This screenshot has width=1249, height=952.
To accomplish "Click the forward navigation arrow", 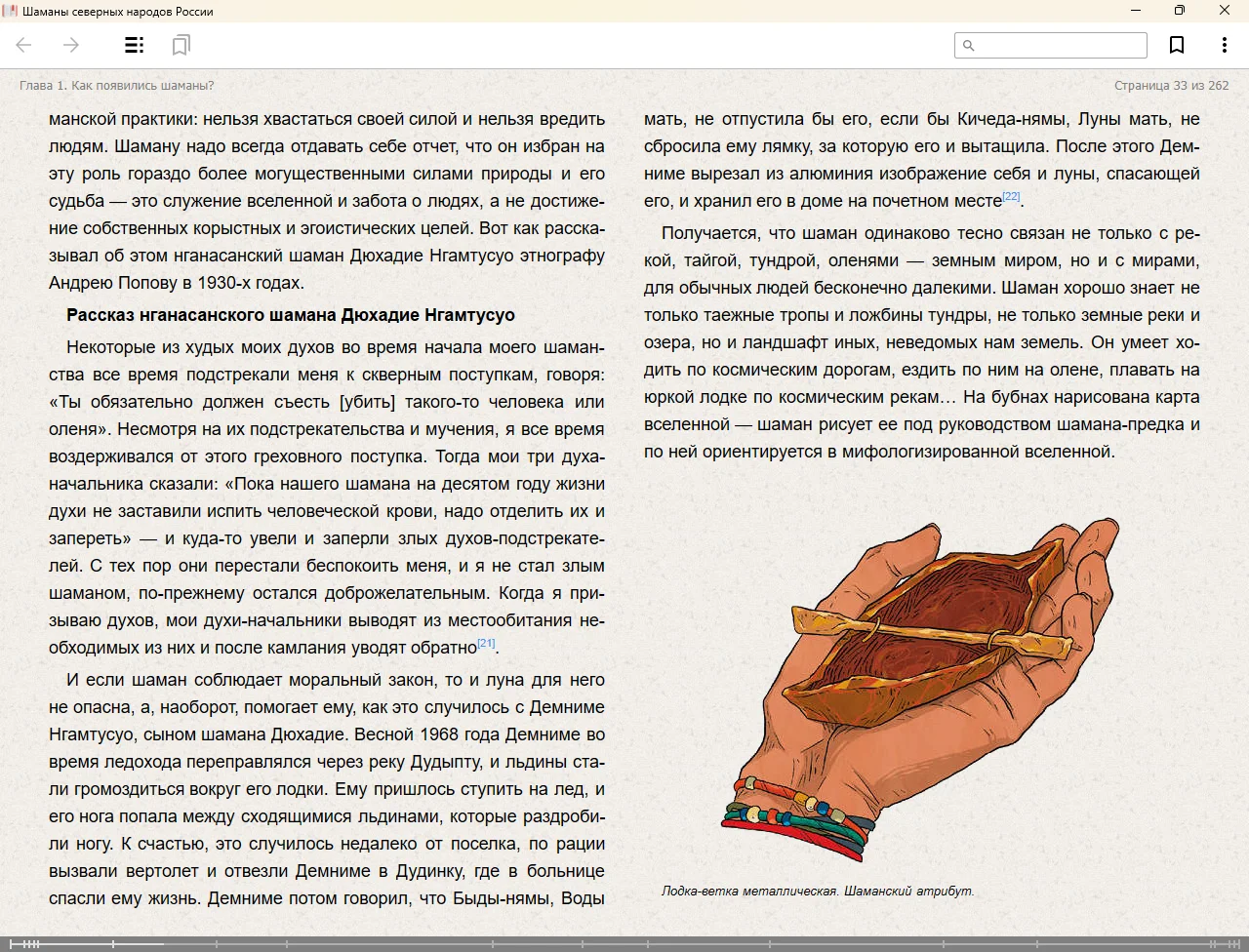I will pos(70,45).
